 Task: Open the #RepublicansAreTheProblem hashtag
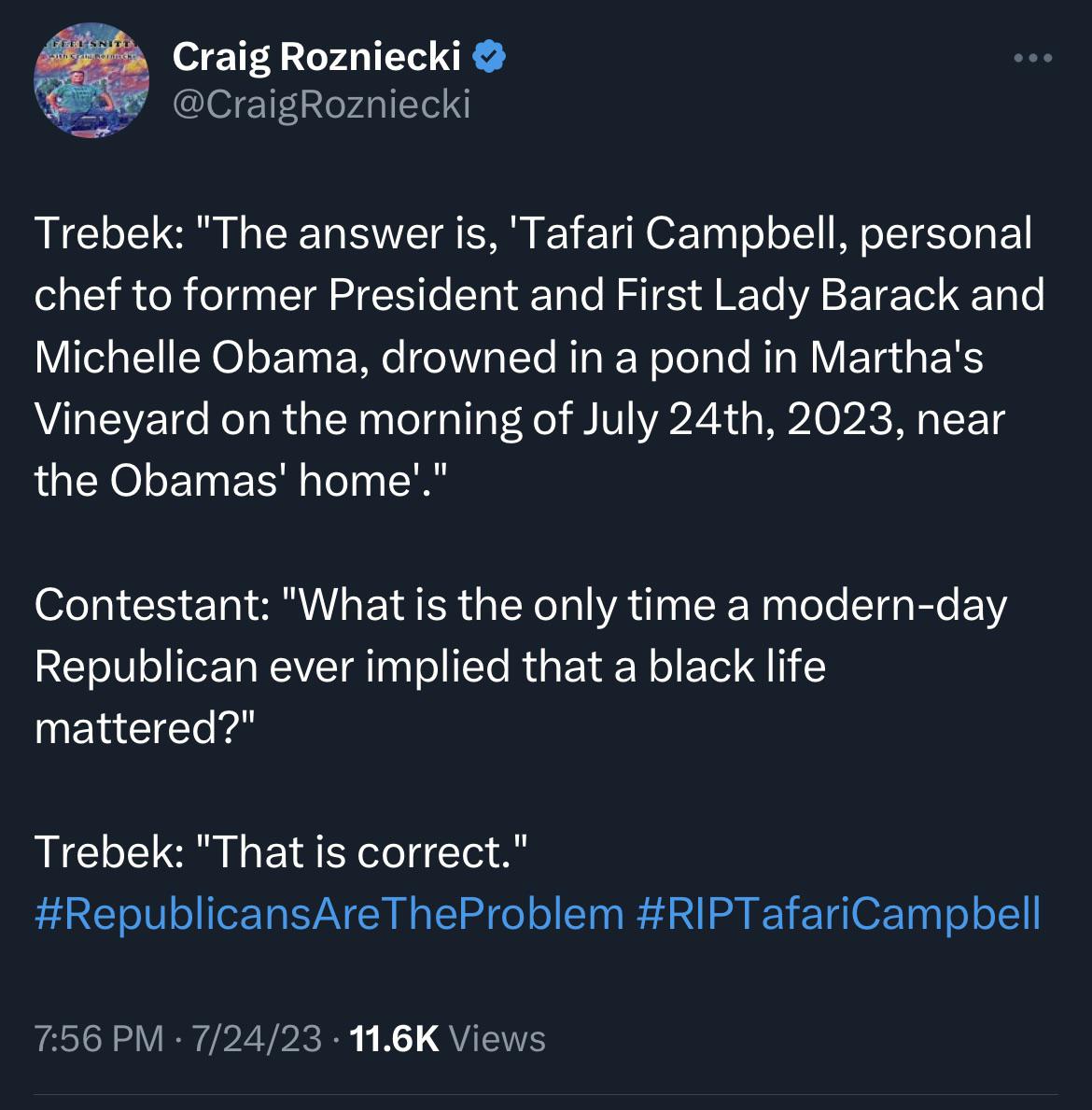329,913
